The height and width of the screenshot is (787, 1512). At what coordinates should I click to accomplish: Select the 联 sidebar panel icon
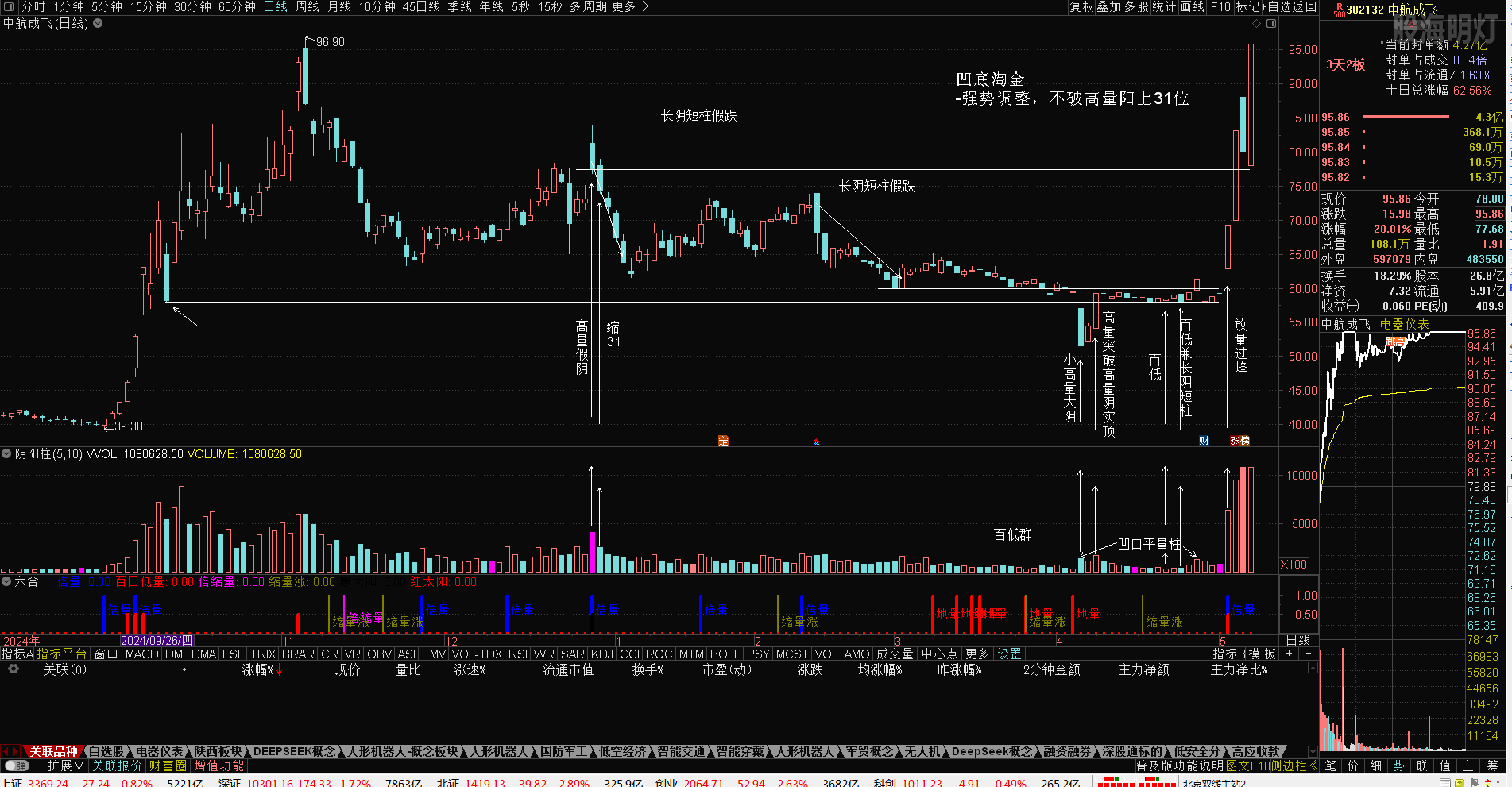pos(1422,766)
